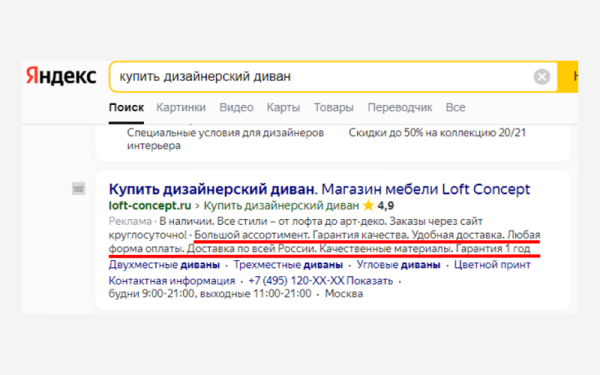This screenshot has width=600, height=375.
Task: Click green breadcrumb 'Купить дизайнерский диван'
Action: click(x=281, y=206)
